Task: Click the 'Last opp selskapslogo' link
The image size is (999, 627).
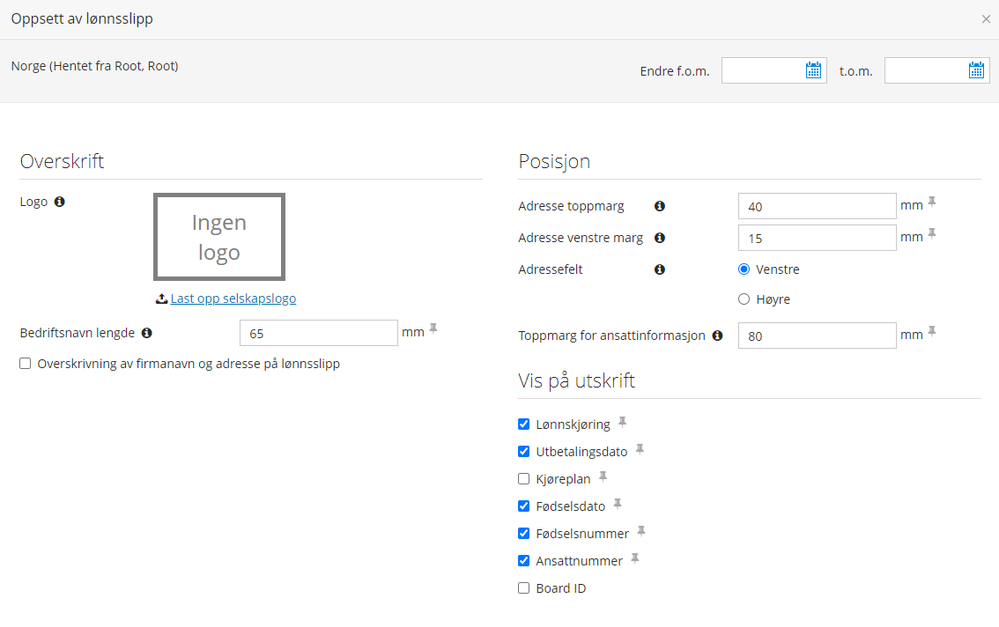Action: click(x=233, y=299)
